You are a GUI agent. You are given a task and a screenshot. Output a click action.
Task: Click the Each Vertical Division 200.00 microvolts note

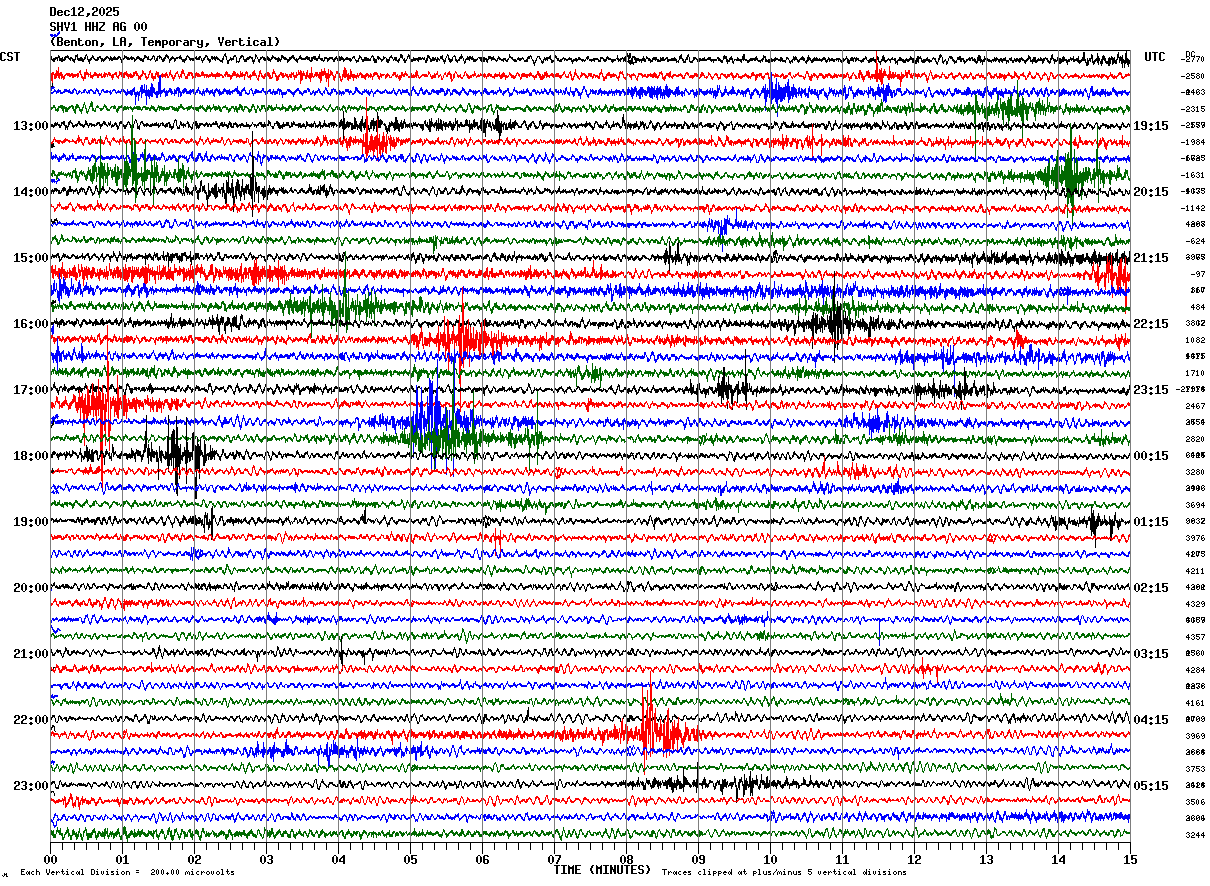(x=127, y=873)
